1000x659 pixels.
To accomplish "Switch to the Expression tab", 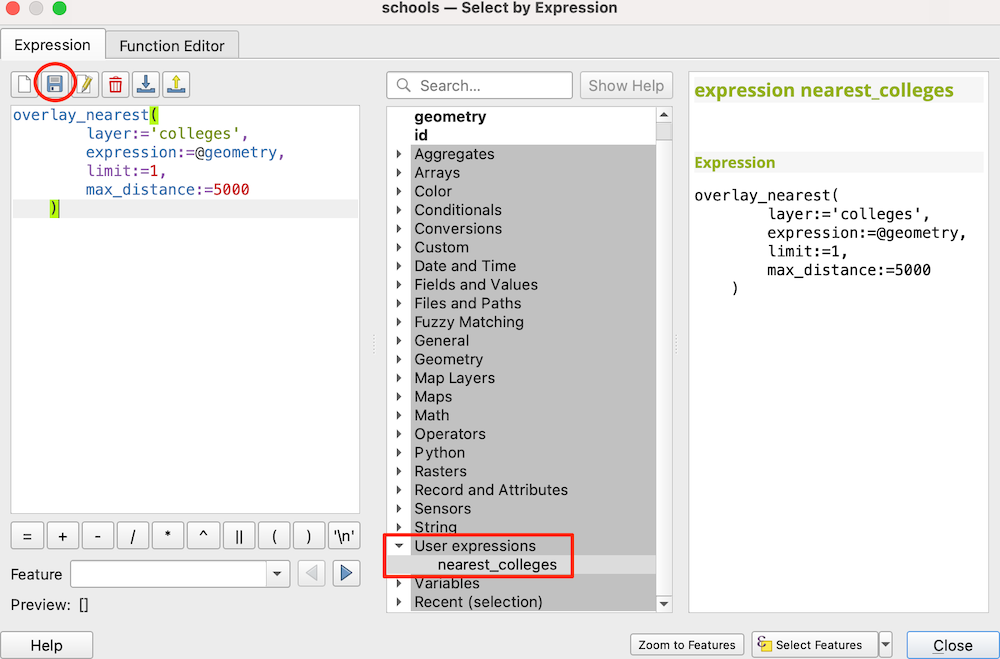I will (x=52, y=45).
